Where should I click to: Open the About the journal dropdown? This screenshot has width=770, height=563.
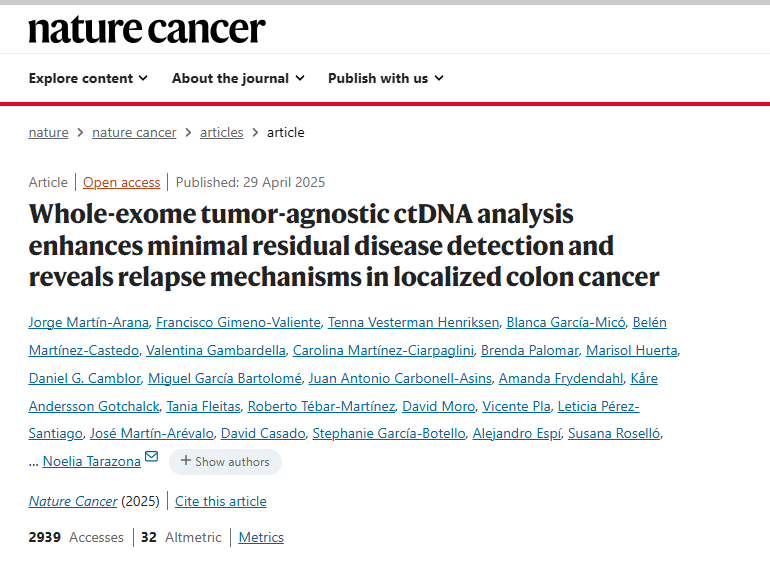(238, 78)
